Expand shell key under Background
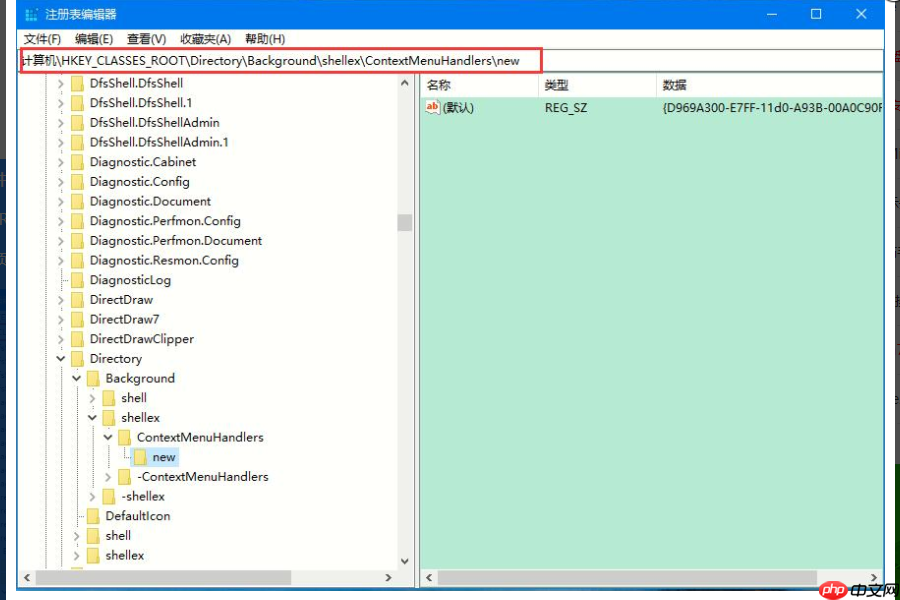The image size is (900, 600). pyautogui.click(x=92, y=398)
